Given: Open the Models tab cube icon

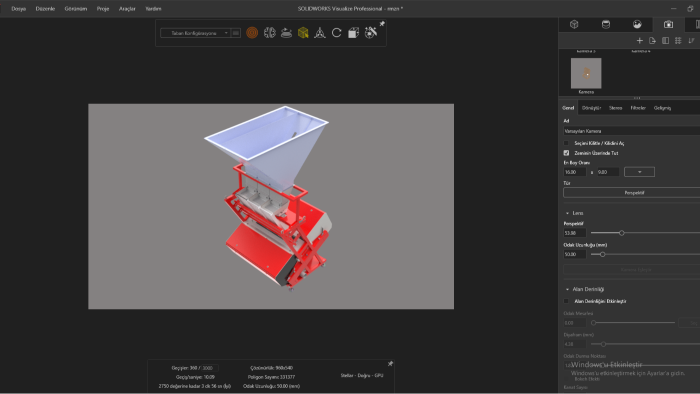Looking at the screenshot, I should pos(574,25).
